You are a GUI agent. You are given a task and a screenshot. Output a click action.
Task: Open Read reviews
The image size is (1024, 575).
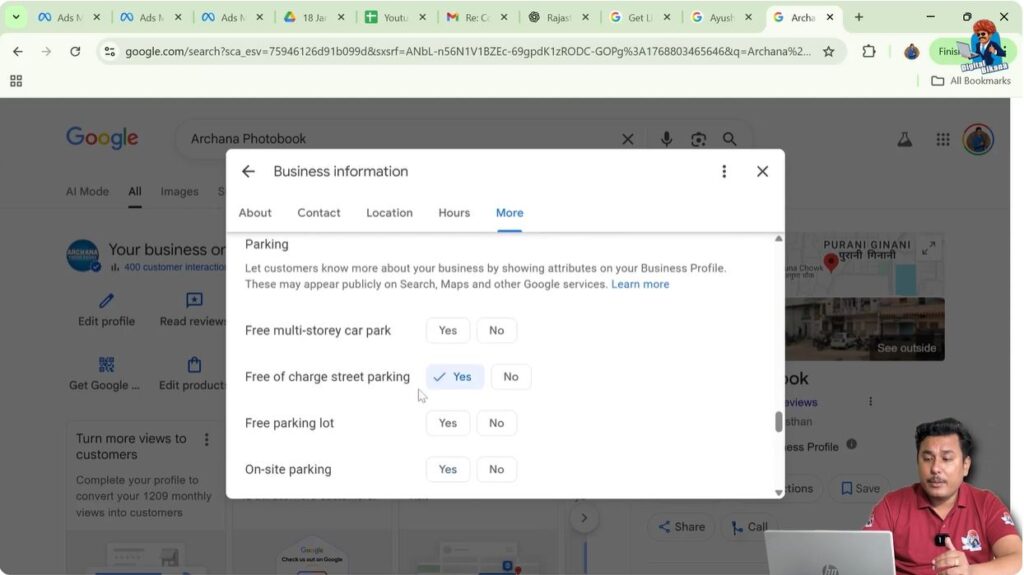point(193,310)
